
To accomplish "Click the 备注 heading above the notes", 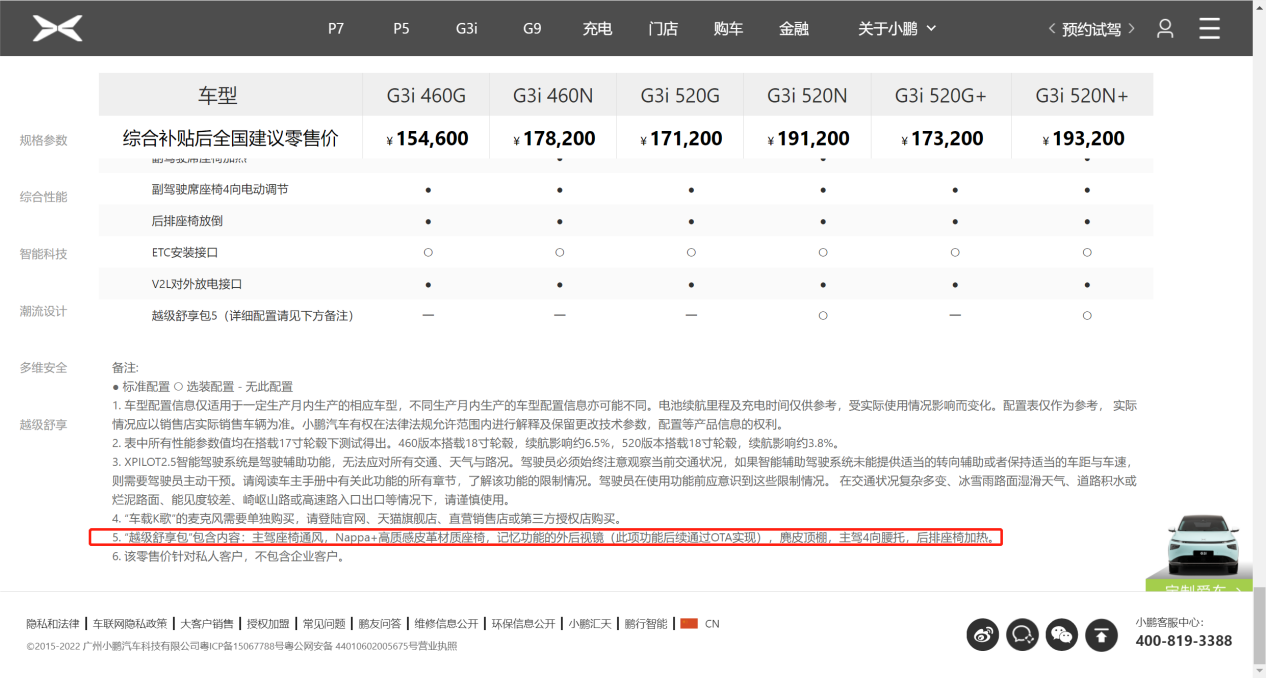I will click(x=125, y=368).
